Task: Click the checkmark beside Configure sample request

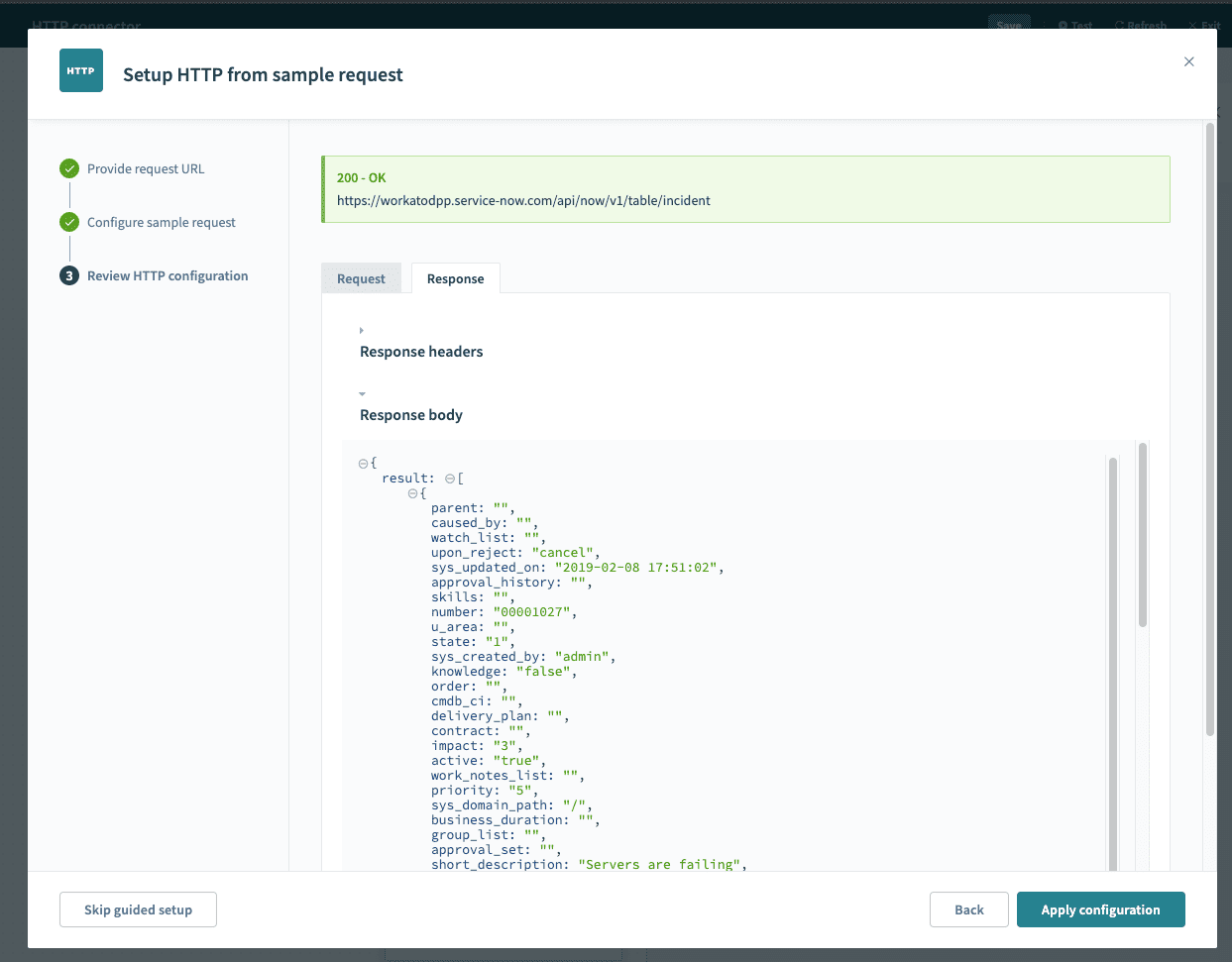Action: (68, 222)
